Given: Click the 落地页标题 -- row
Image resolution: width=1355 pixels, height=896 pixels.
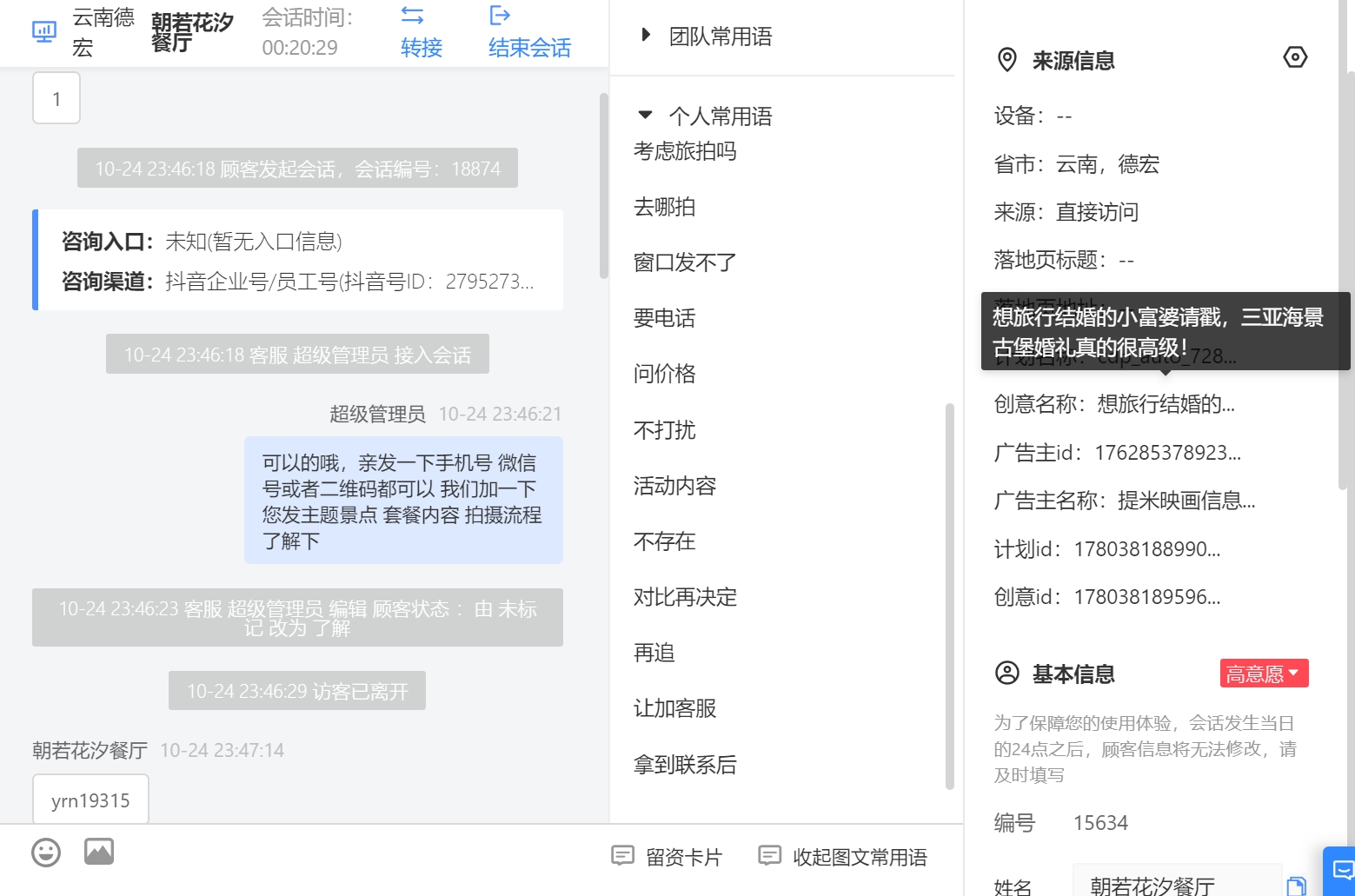Looking at the screenshot, I should pyautogui.click(x=1064, y=260).
